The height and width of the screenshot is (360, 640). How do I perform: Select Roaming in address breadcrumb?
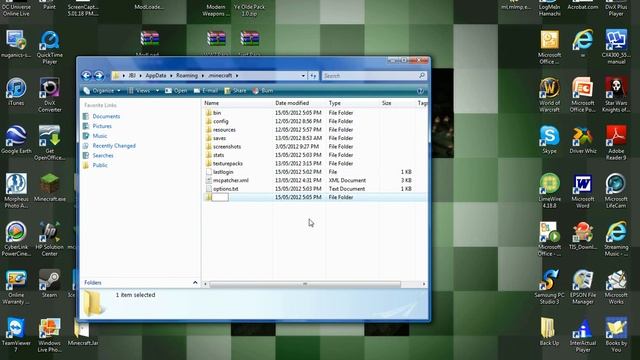(187, 76)
